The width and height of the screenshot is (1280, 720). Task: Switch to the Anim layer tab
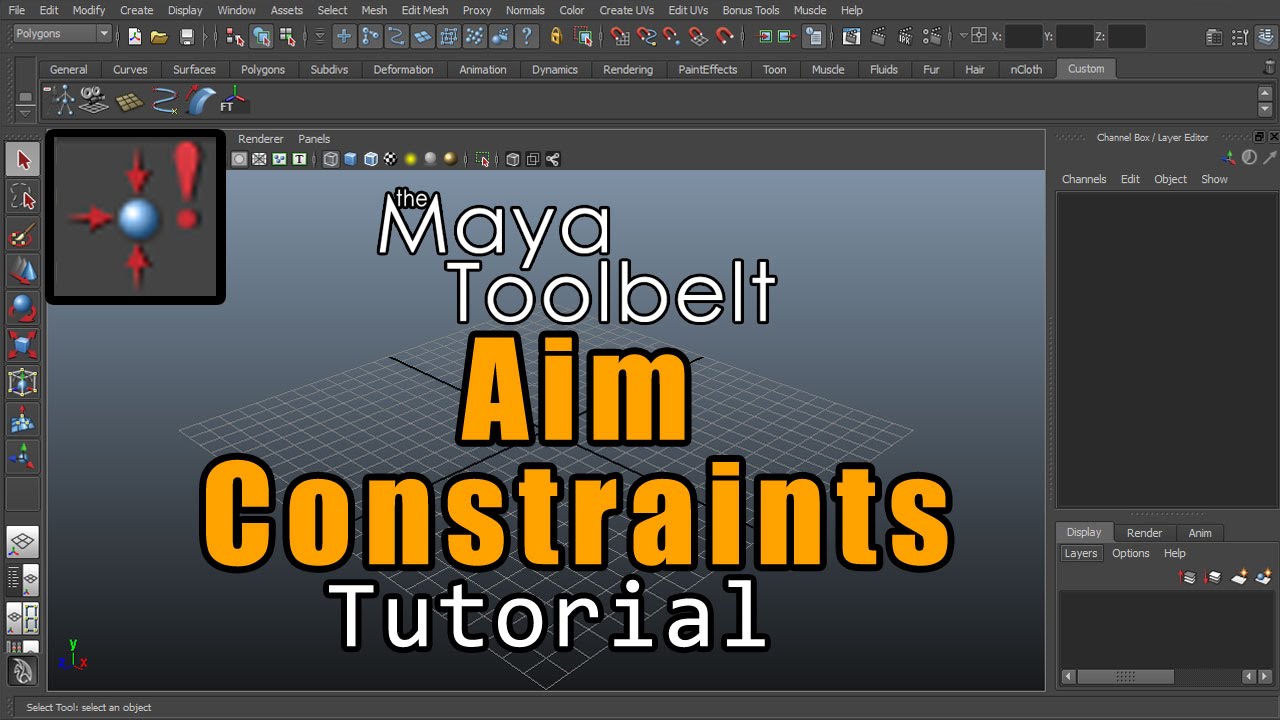(x=1200, y=533)
